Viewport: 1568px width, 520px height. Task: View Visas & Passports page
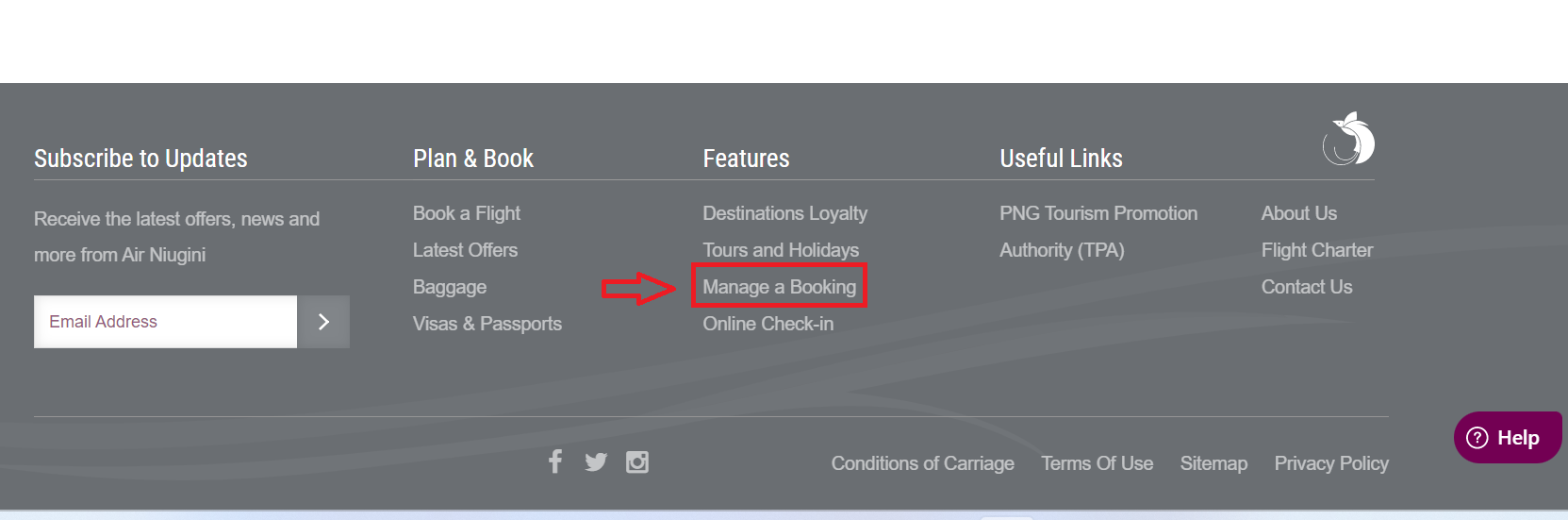(x=487, y=324)
